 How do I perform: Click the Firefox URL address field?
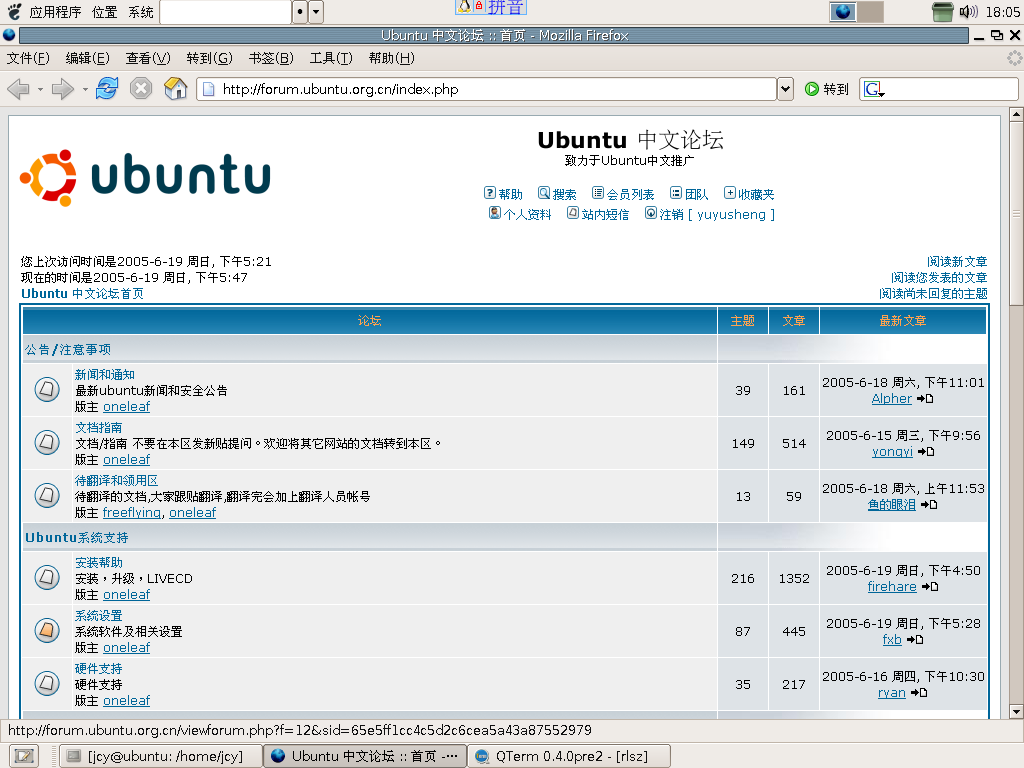tap(487, 89)
